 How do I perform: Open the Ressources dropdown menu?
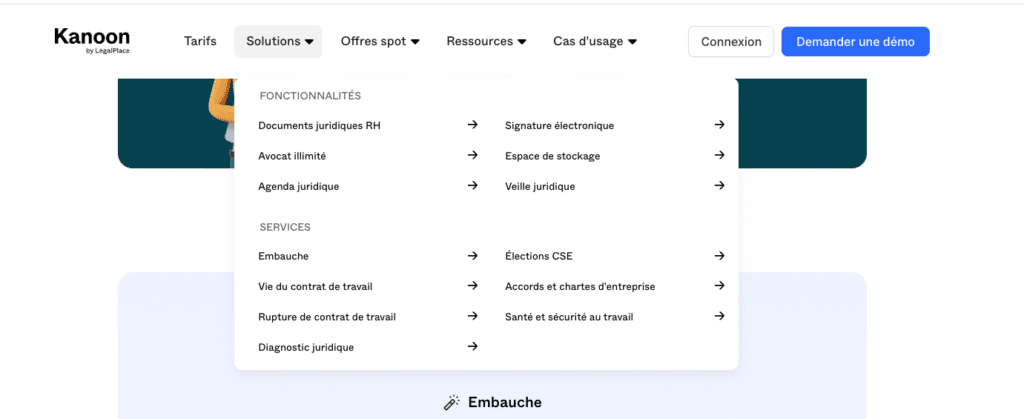click(486, 42)
